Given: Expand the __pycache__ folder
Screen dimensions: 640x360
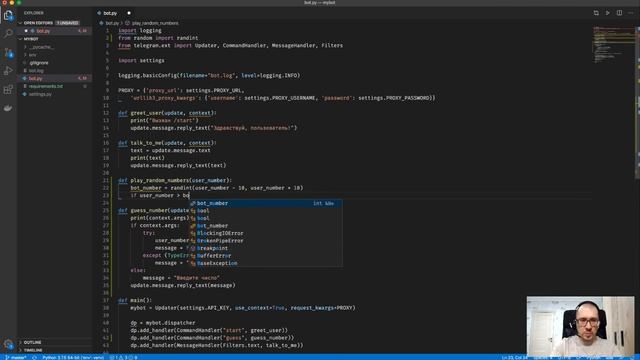Looking at the screenshot, I should point(41,47).
